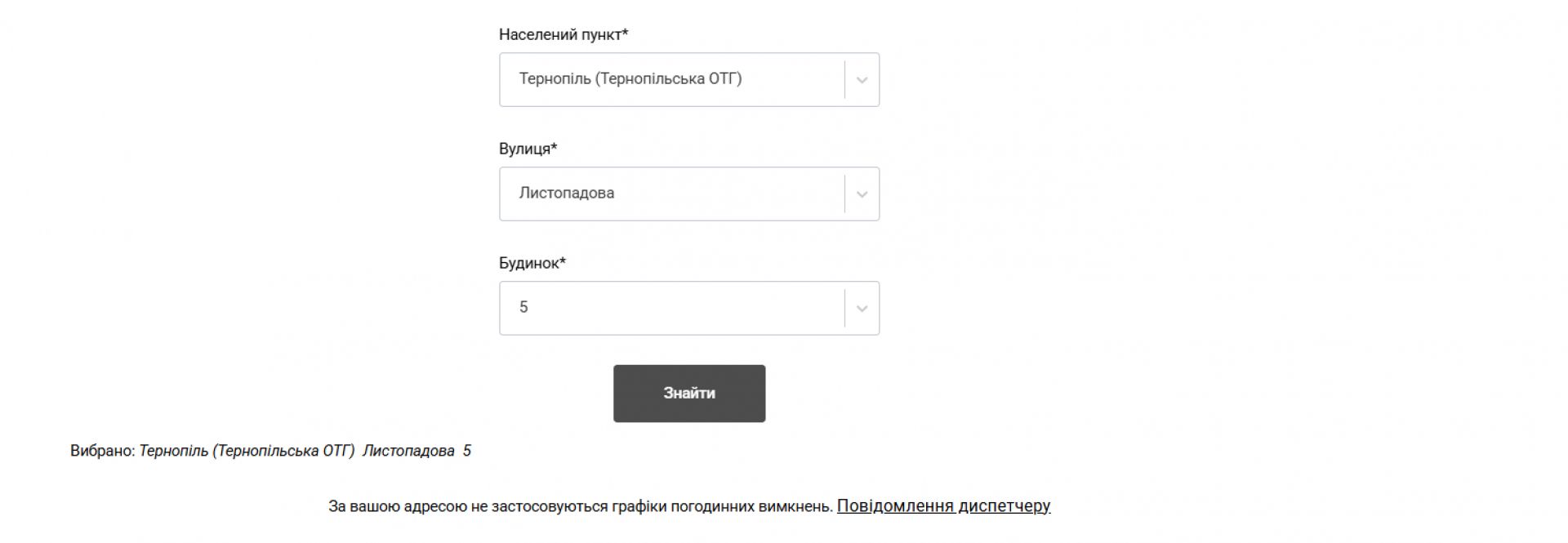Viewport: 1568px width, 543px height.
Task: Click italic Тернопіль in the Вибрано summary
Action: pyautogui.click(x=173, y=451)
